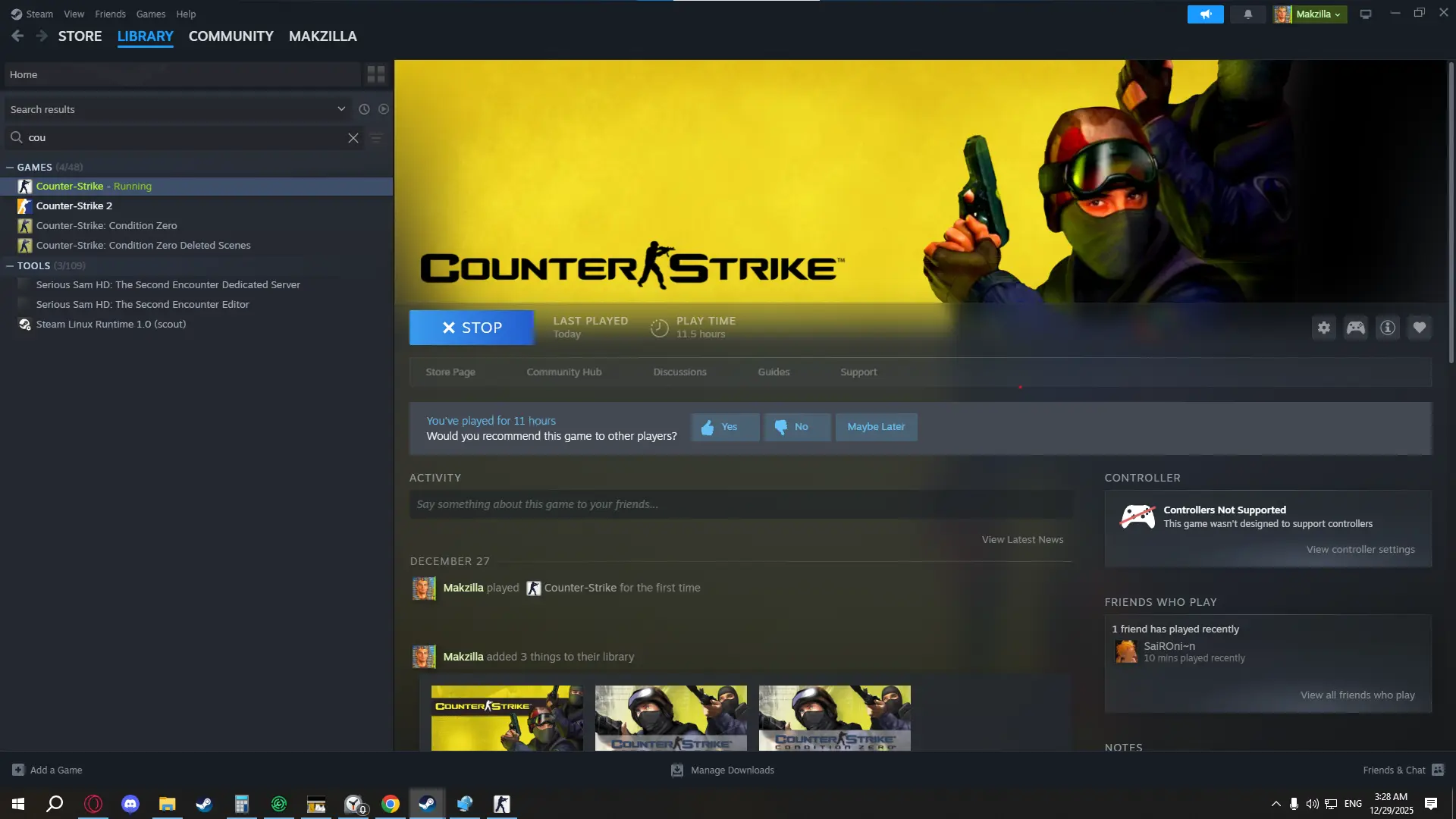The width and height of the screenshot is (1456, 819).
Task: Choose Maybe Later for the recommendation
Action: [x=876, y=427]
